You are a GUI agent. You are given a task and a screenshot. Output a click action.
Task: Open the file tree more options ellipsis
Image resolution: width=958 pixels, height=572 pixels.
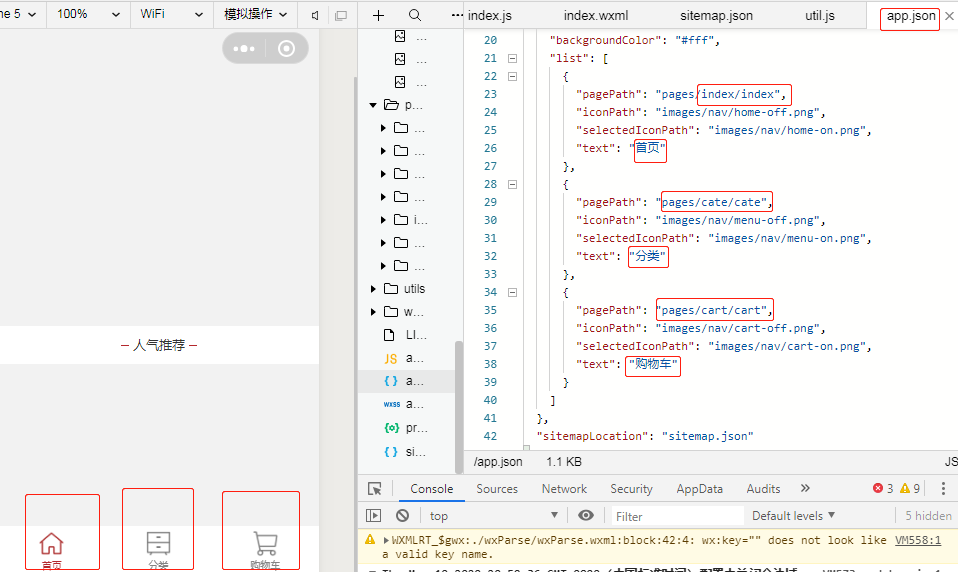[x=456, y=15]
